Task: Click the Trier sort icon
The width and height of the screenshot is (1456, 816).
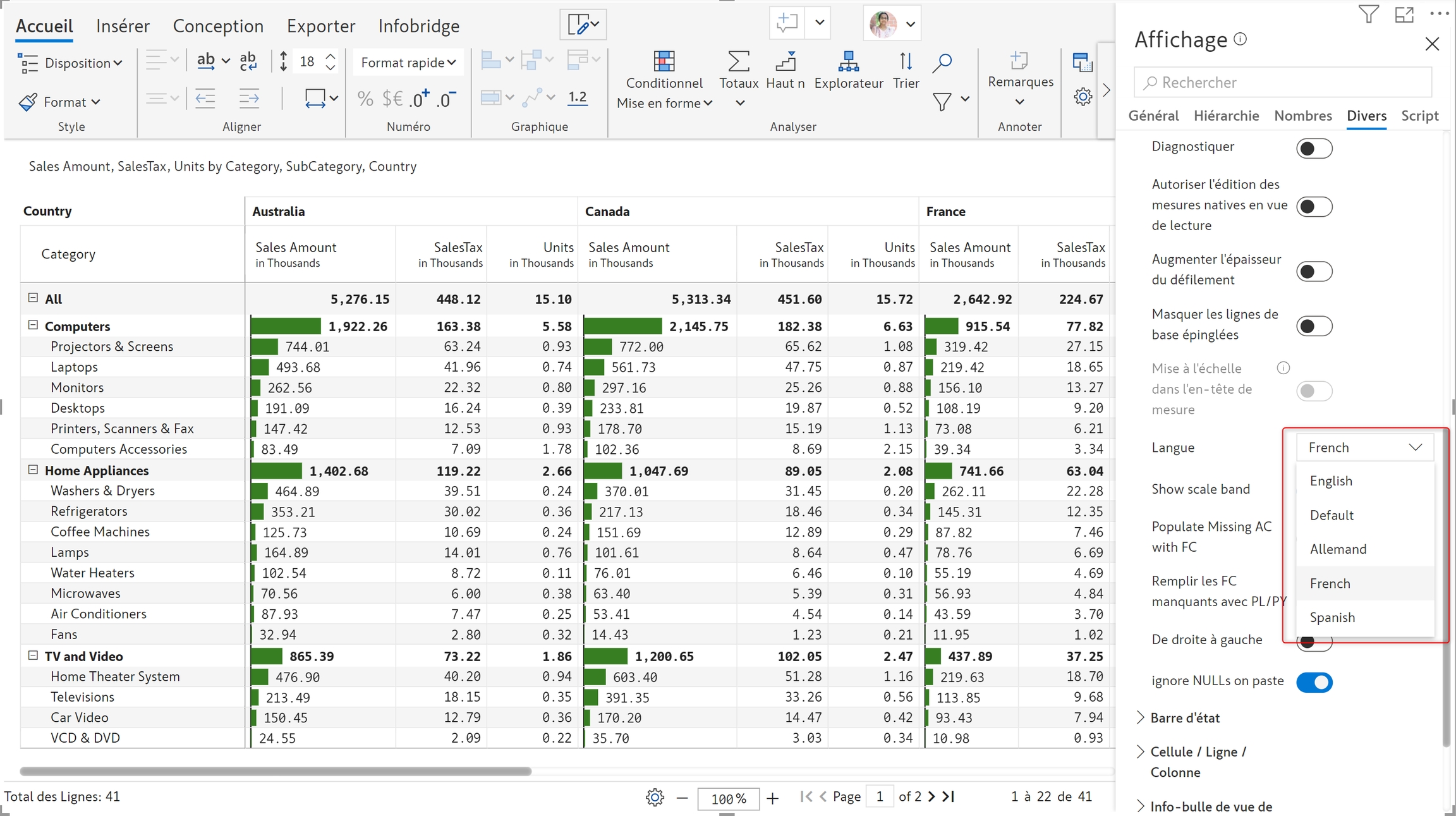Action: coord(906,62)
